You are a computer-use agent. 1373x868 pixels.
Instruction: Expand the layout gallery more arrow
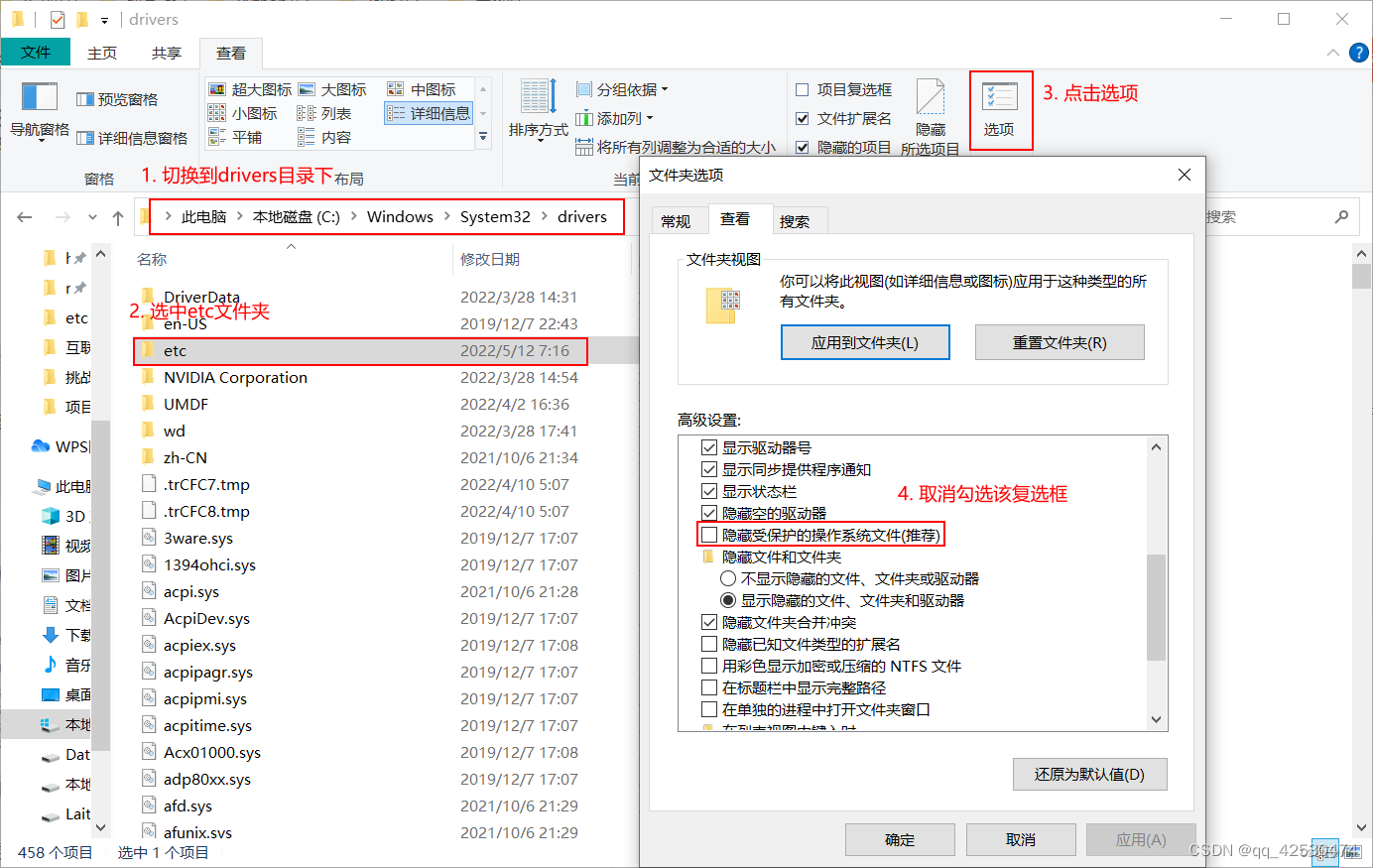pos(483,137)
